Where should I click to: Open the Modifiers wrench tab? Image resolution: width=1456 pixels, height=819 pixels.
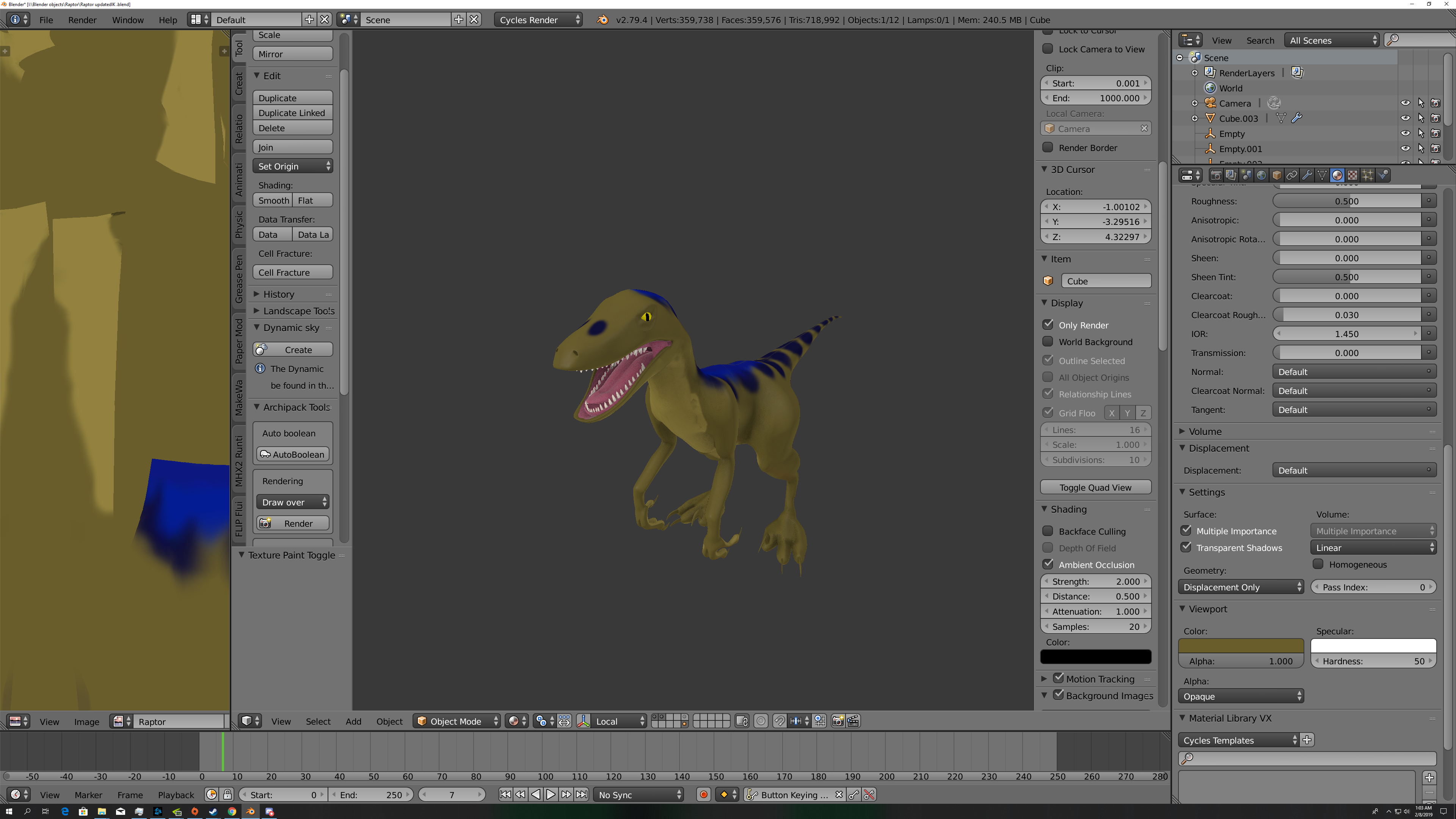pyautogui.click(x=1307, y=175)
